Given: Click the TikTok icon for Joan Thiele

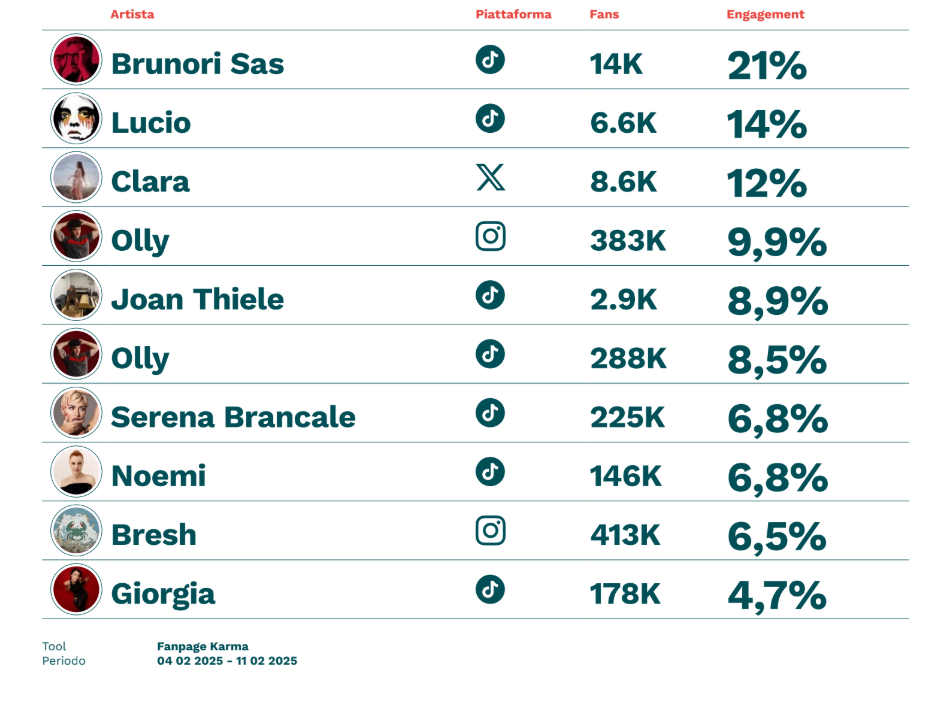Looking at the screenshot, I should pyautogui.click(x=490, y=295).
